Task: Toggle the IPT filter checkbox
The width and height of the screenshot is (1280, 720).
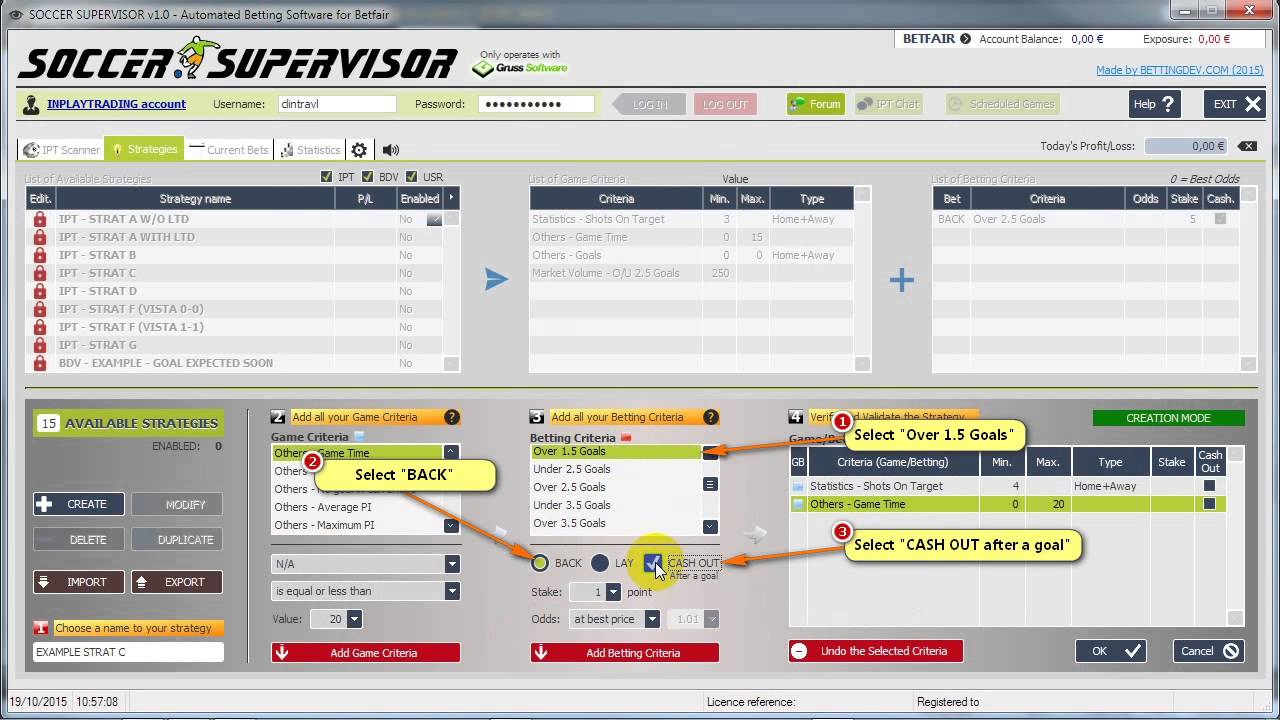Action: pyautogui.click(x=326, y=177)
